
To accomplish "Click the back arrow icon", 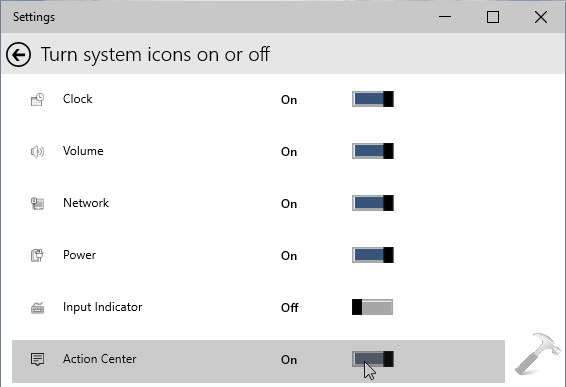I will (18, 55).
